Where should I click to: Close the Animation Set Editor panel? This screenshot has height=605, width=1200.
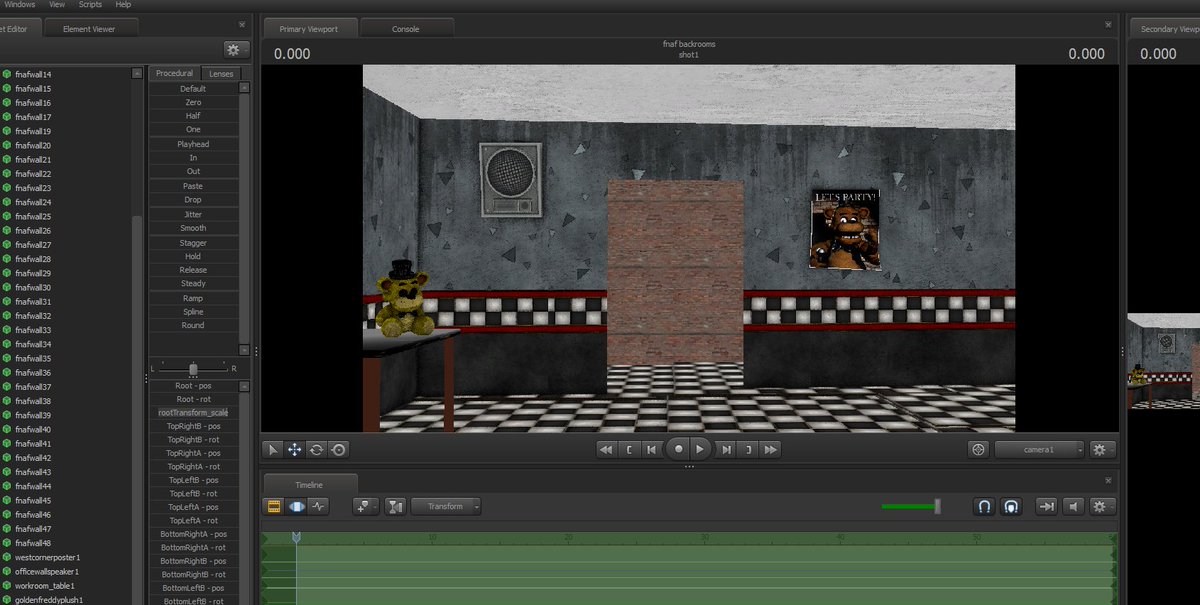pyautogui.click(x=242, y=24)
